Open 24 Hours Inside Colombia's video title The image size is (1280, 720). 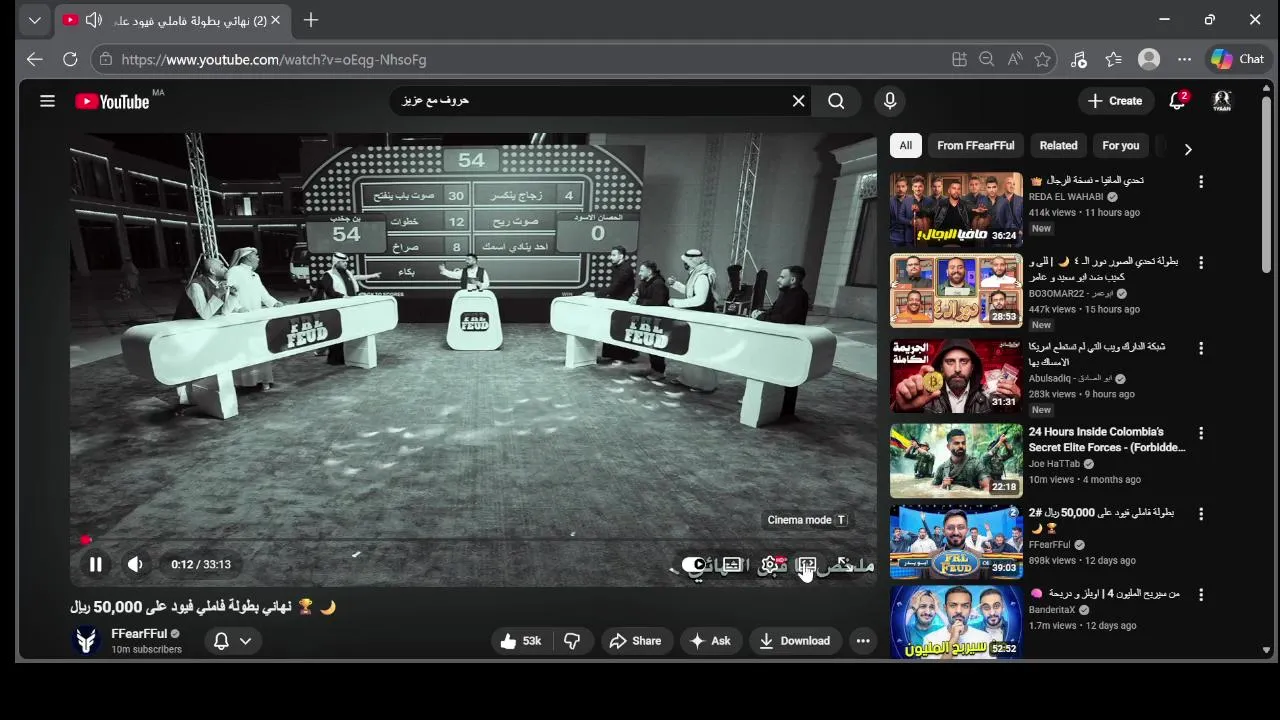(x=1107, y=440)
